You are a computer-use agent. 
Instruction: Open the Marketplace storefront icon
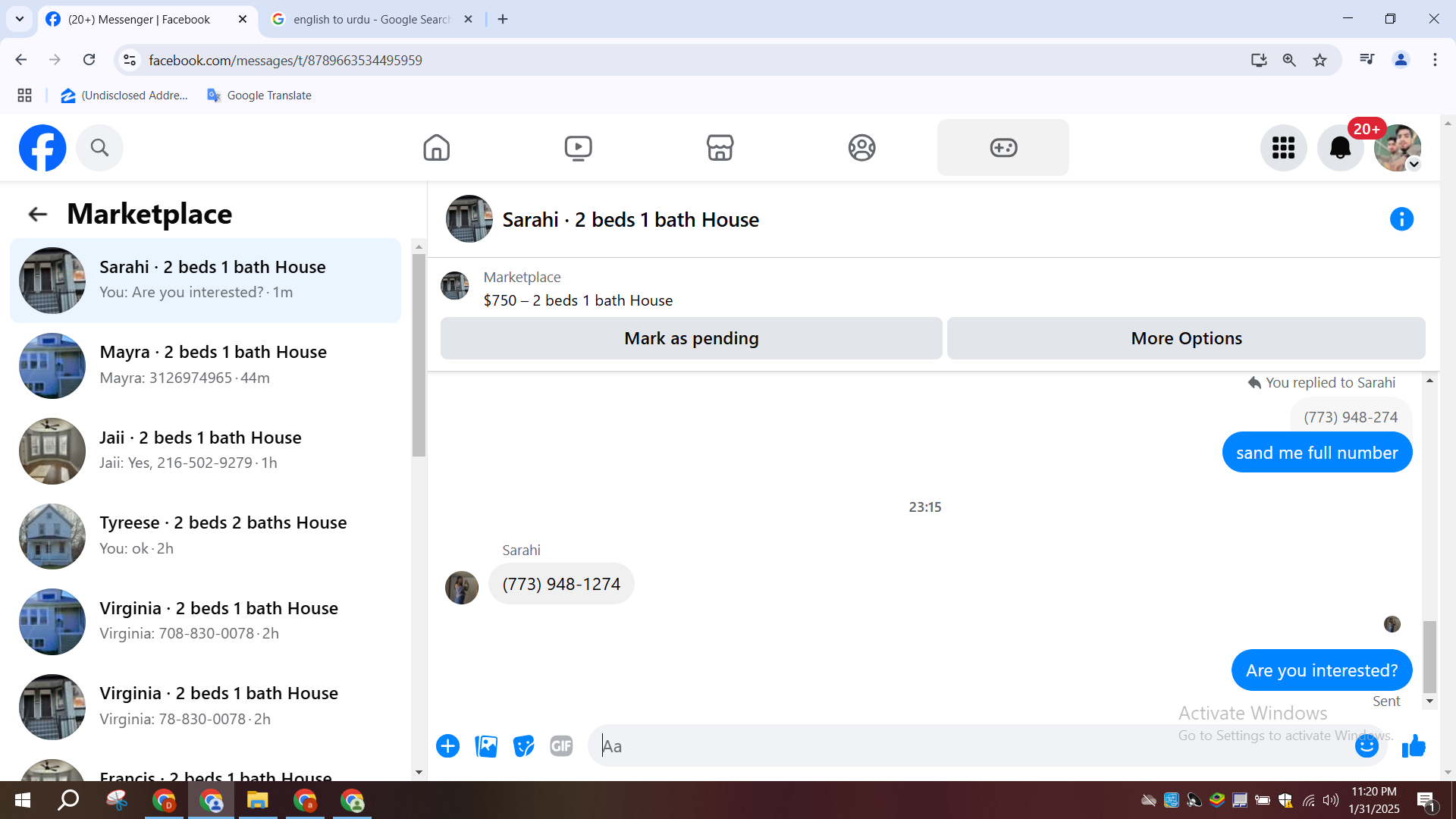pos(720,148)
